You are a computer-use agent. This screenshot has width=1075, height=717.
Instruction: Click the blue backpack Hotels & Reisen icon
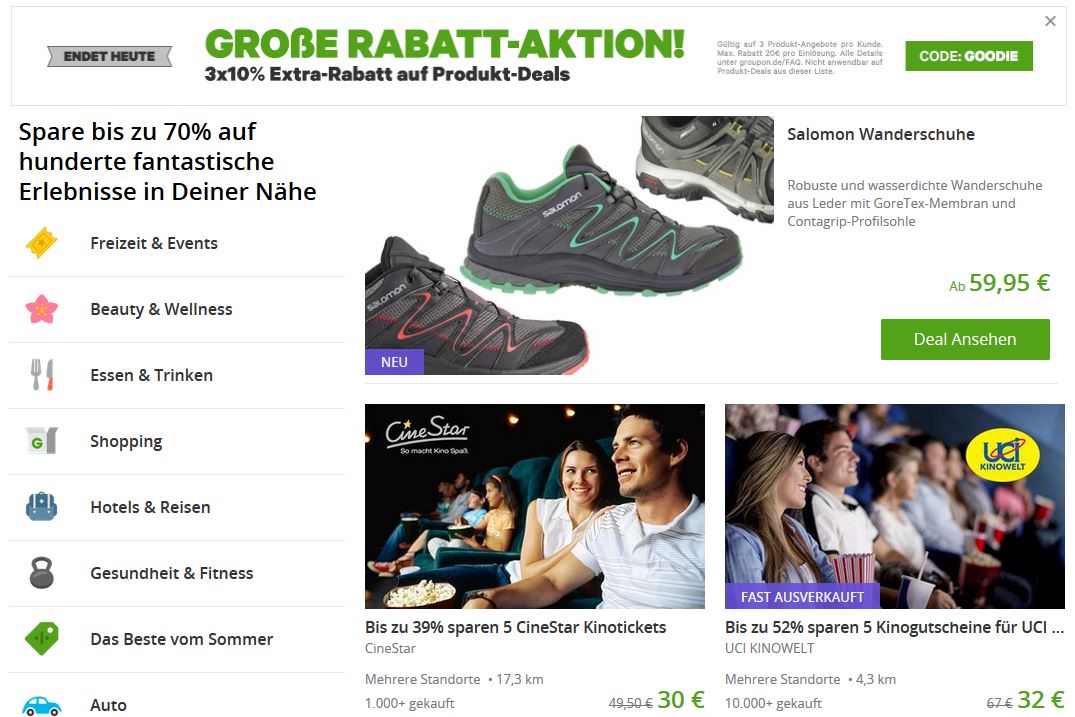[41, 507]
